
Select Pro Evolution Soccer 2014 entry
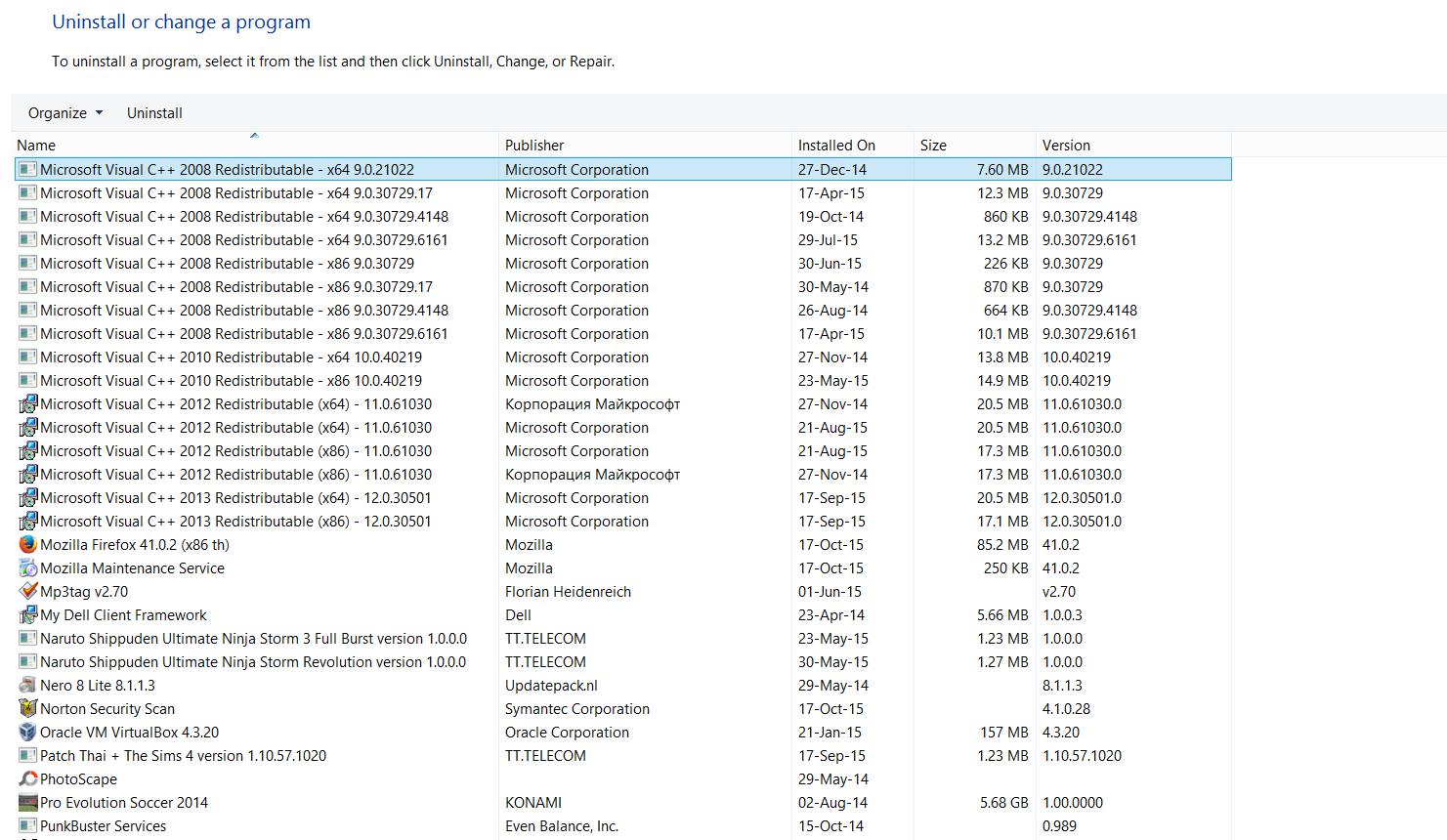pos(124,803)
